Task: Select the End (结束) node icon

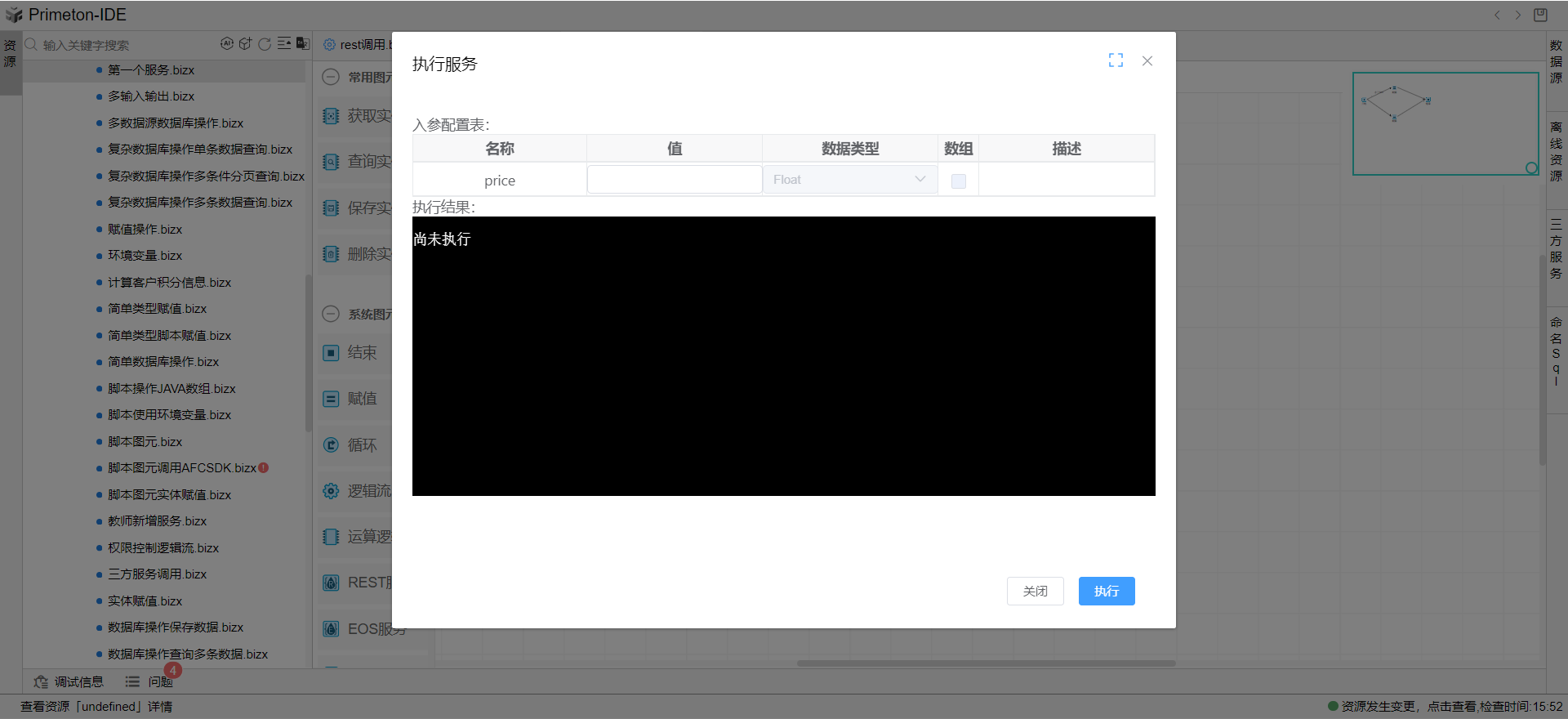Action: (x=331, y=353)
